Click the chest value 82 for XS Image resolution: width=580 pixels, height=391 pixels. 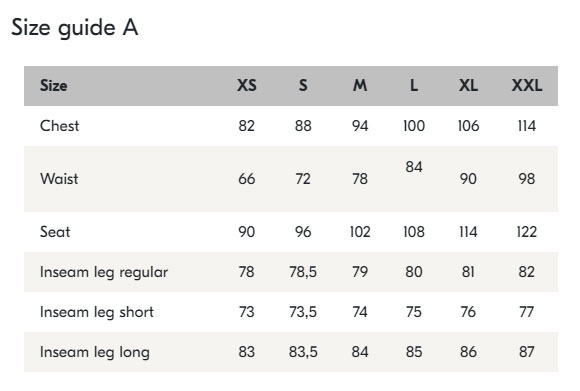click(247, 126)
